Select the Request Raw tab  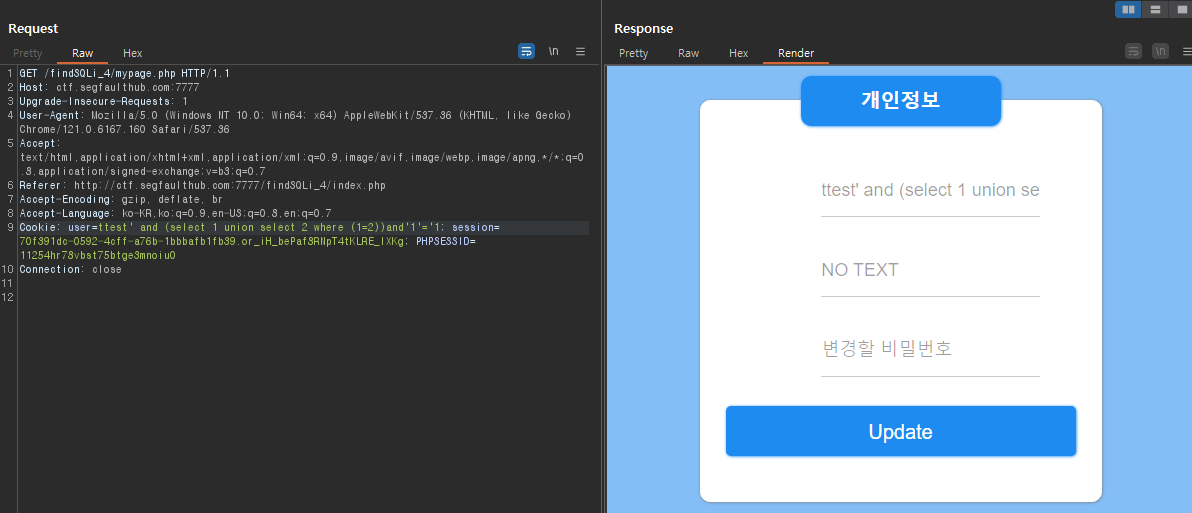click(x=83, y=53)
